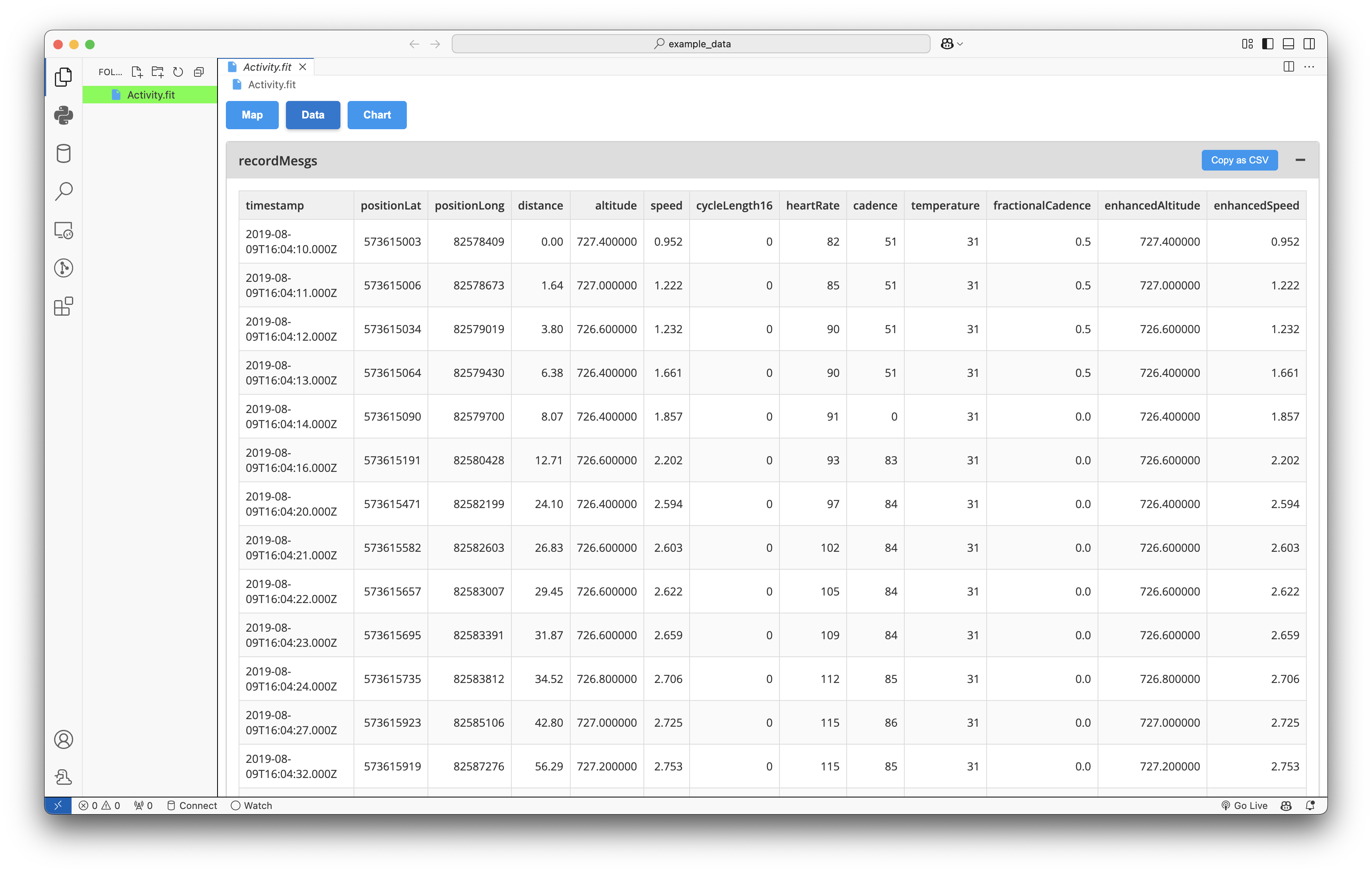Create a new file in the folder
Image resolution: width=1372 pixels, height=873 pixels.
(x=137, y=72)
